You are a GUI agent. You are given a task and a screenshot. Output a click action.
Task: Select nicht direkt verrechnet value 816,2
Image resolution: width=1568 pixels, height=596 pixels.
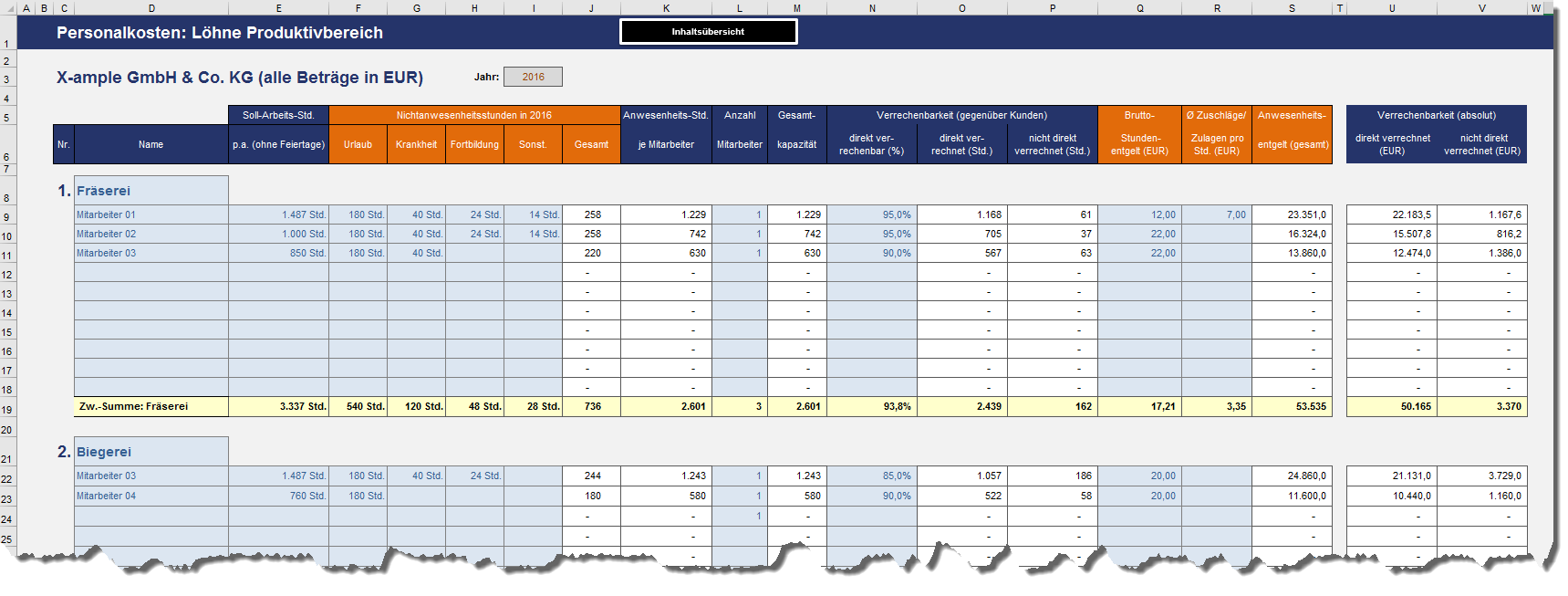pos(1482,234)
